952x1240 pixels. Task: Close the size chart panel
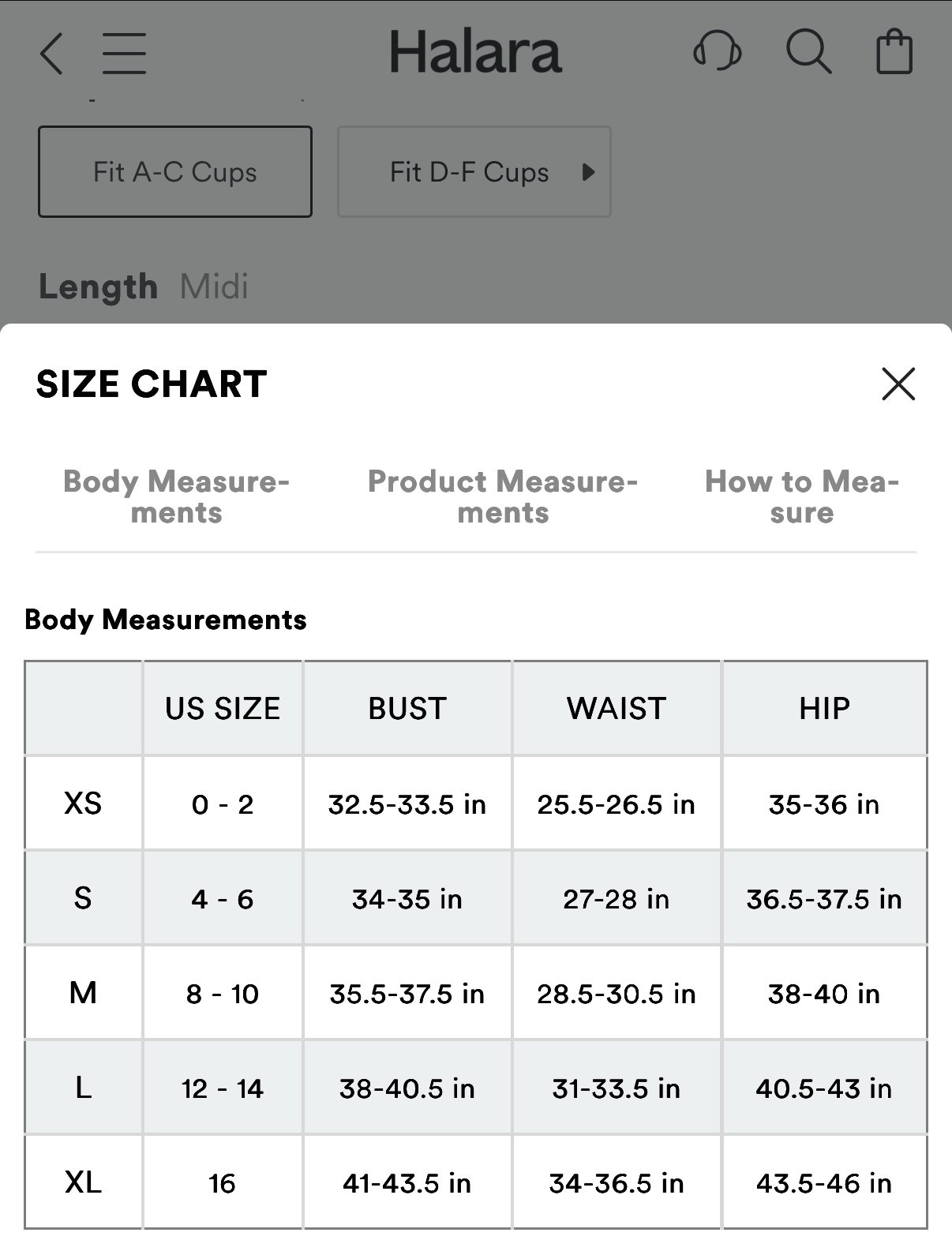pyautogui.click(x=898, y=384)
